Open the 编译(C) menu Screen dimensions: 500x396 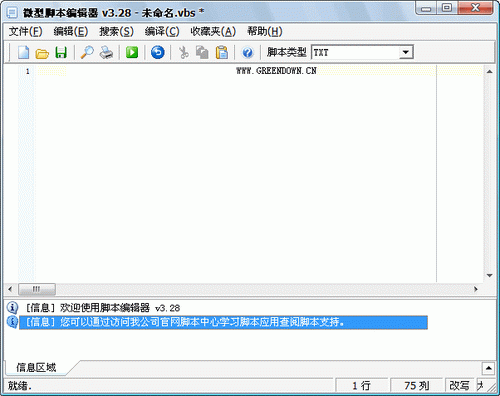click(162, 32)
